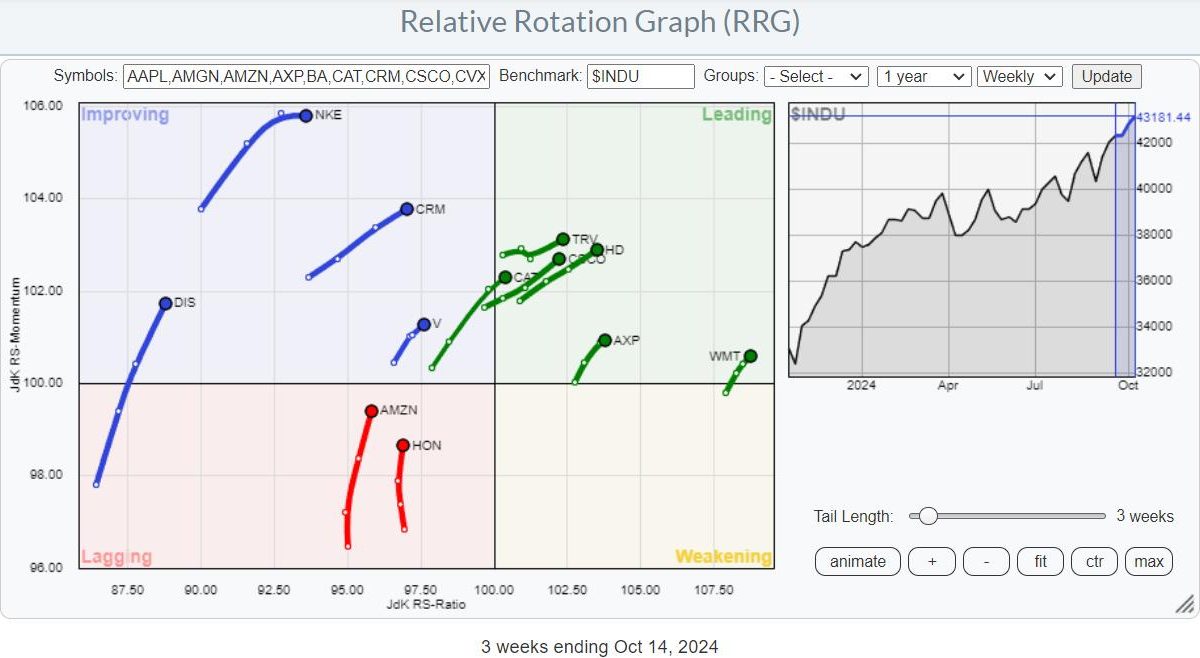Select the CRM node on the graph
1200x658 pixels.
407,209
